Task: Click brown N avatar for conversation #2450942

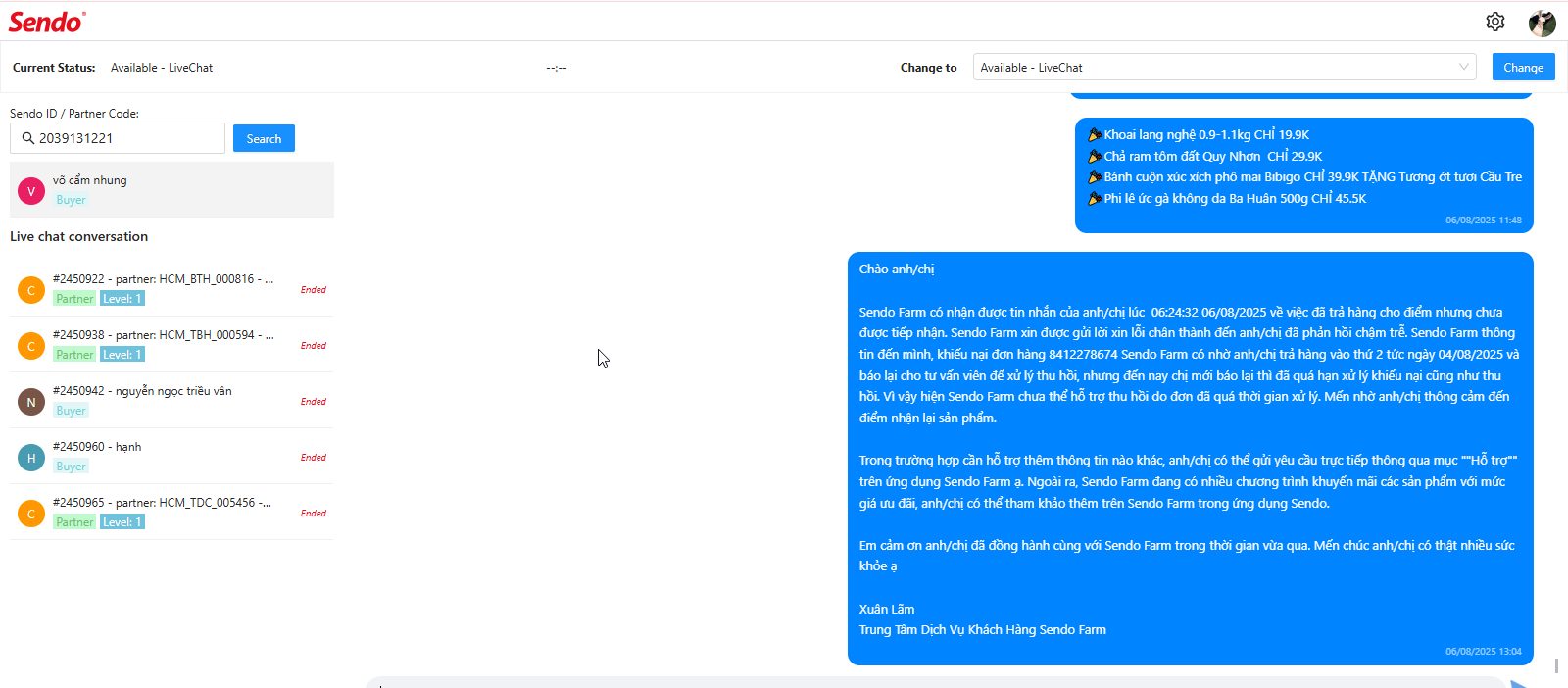Action: [x=31, y=402]
